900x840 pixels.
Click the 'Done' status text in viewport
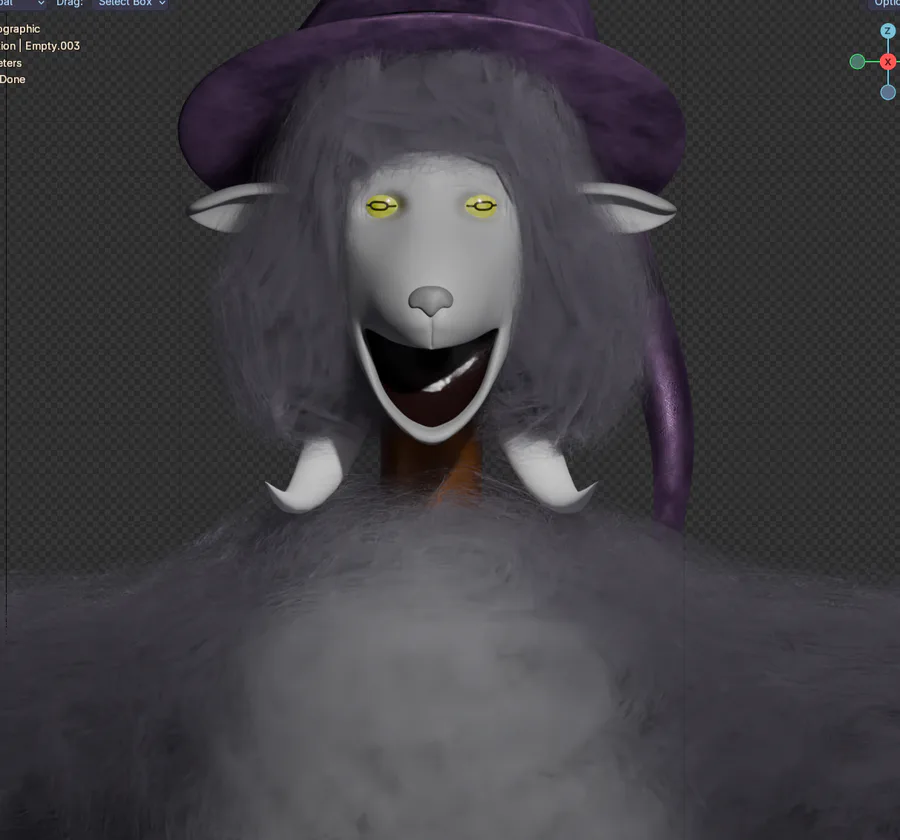pyautogui.click(x=13, y=79)
